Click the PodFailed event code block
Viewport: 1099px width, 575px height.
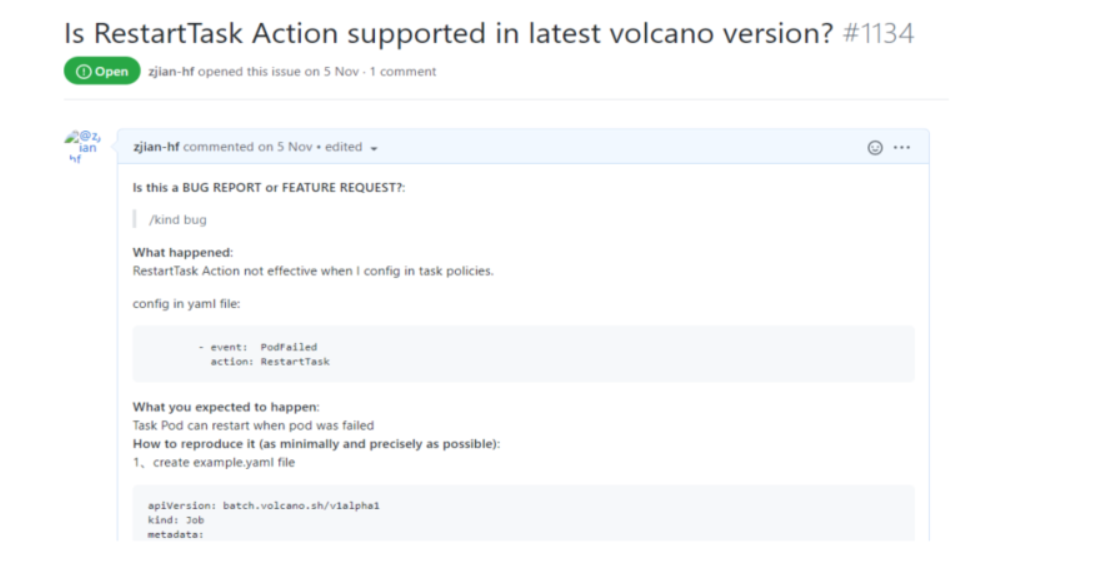(x=524, y=354)
